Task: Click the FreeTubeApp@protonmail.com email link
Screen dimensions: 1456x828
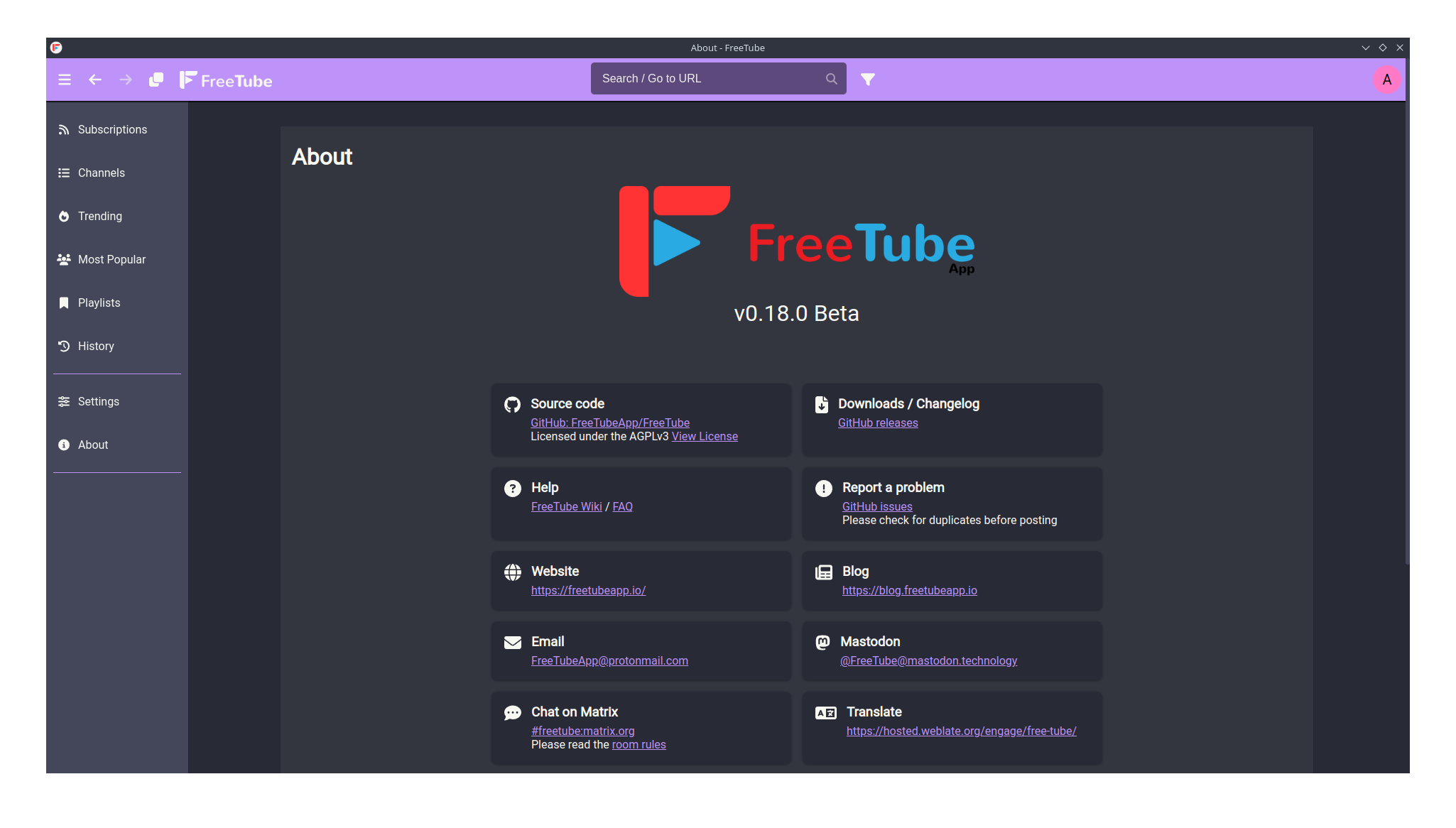Action: pos(609,661)
